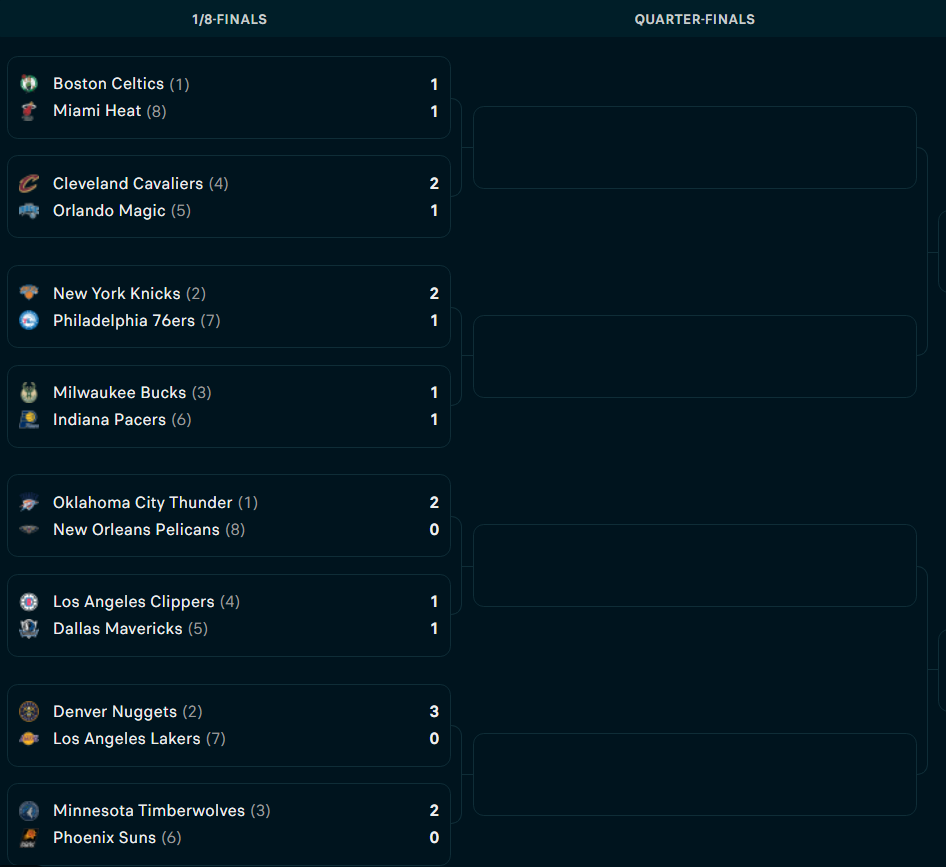Viewport: 946px width, 867px height.
Task: Click Dallas Mavericks series score 1
Action: pyautogui.click(x=434, y=629)
